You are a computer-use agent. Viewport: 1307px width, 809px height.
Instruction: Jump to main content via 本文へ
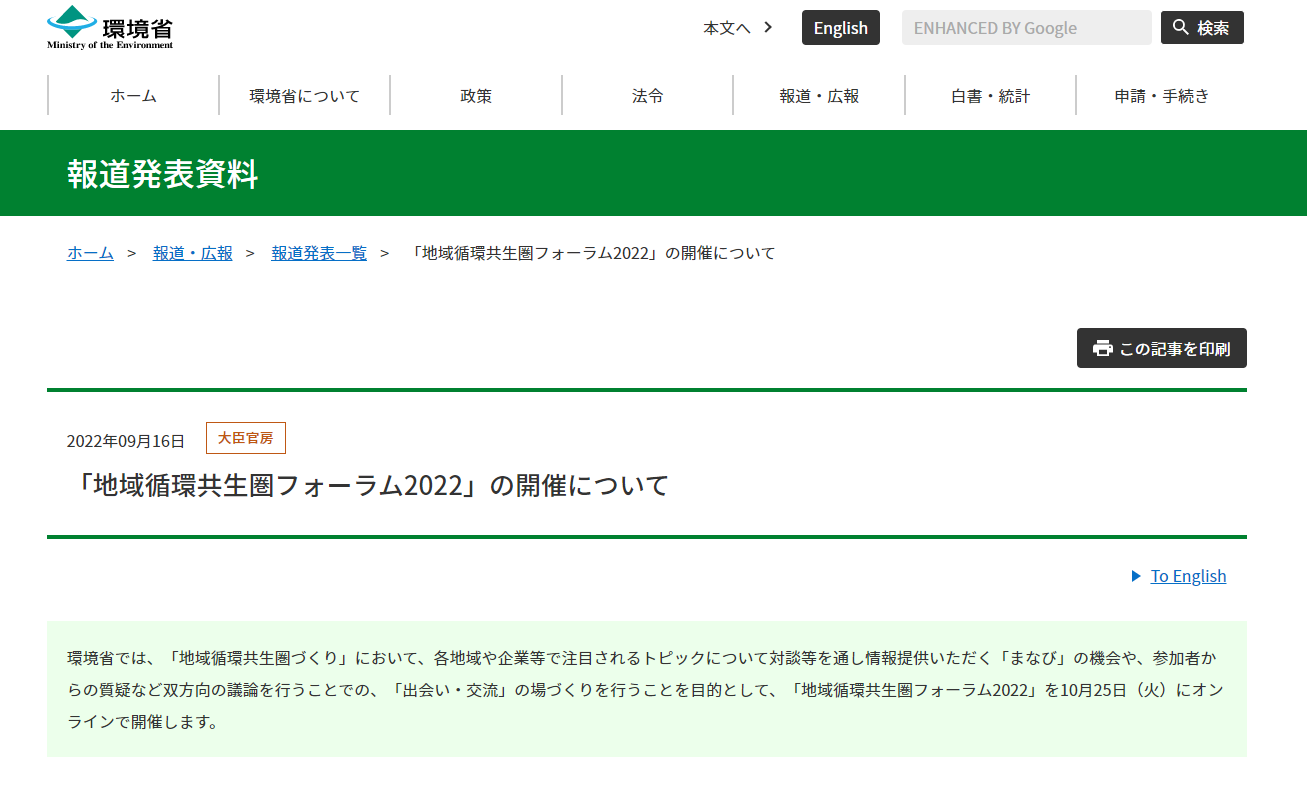coord(726,28)
